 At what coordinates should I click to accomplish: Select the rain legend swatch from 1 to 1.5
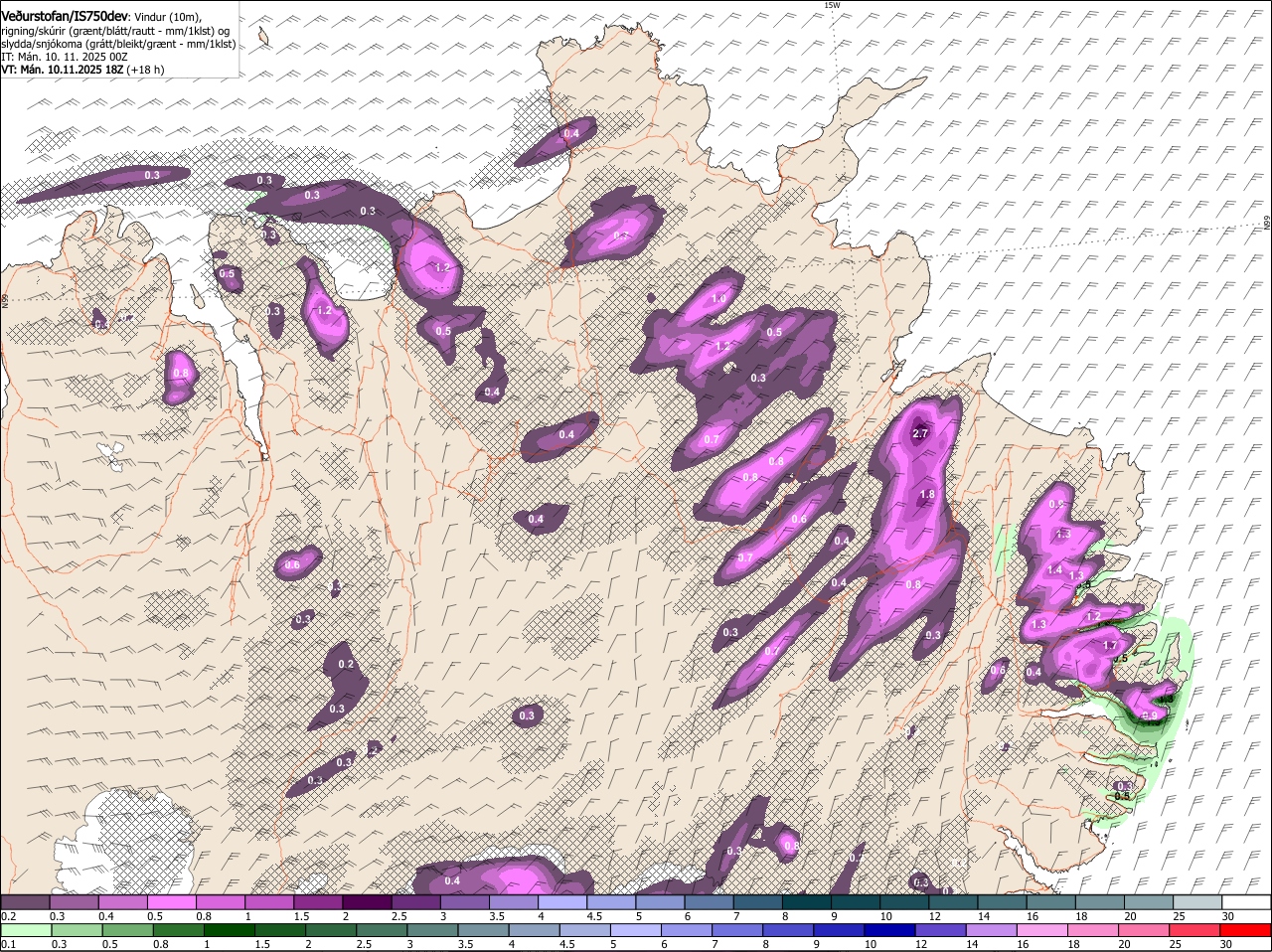pyautogui.click(x=230, y=930)
